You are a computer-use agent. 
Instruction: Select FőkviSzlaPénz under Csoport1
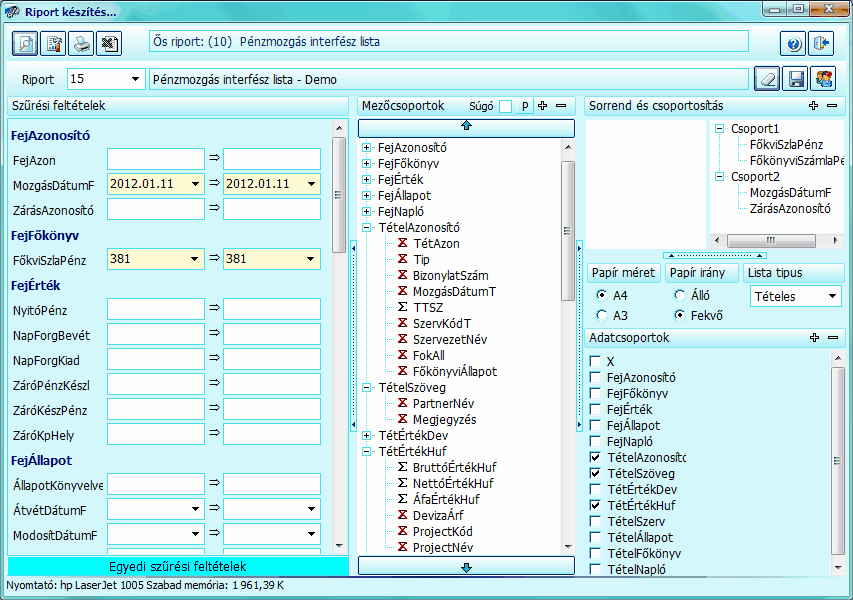click(x=786, y=145)
